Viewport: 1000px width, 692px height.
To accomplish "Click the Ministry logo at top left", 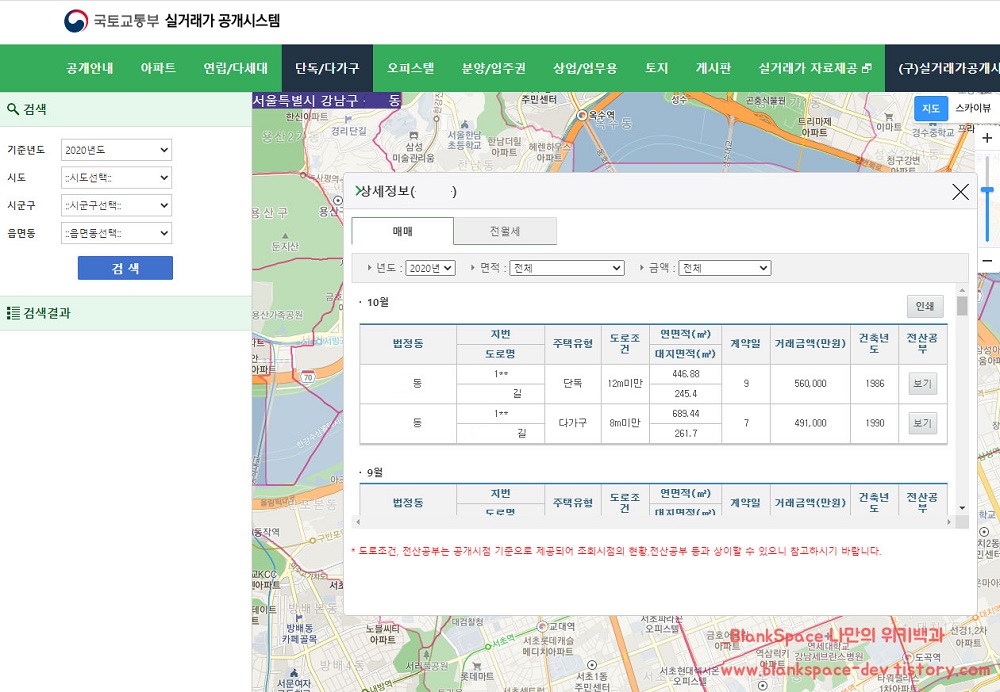I will (76, 21).
